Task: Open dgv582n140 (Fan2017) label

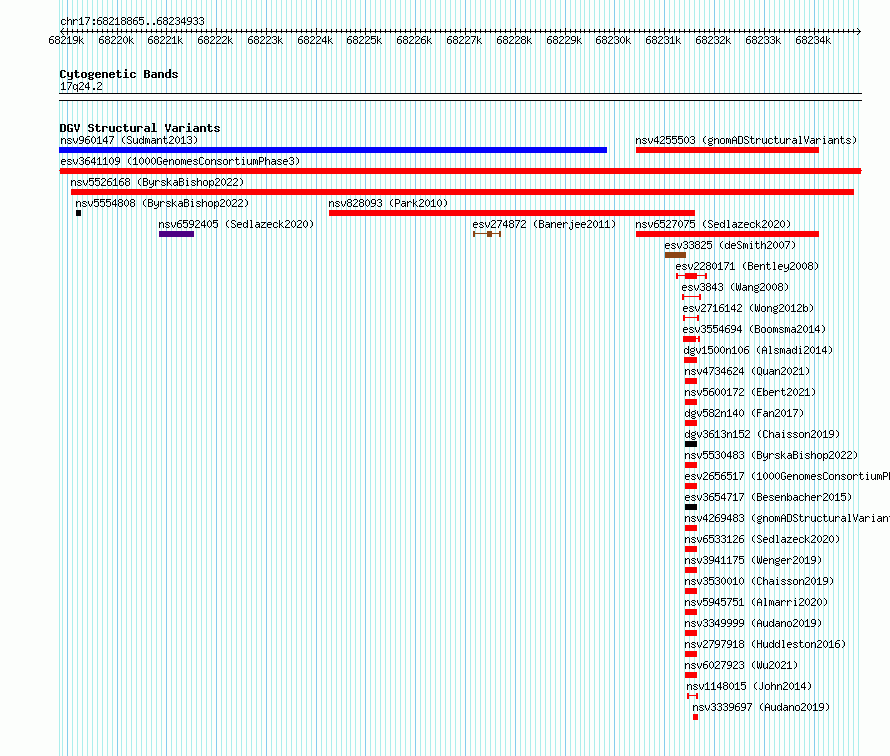Action: 744,413
